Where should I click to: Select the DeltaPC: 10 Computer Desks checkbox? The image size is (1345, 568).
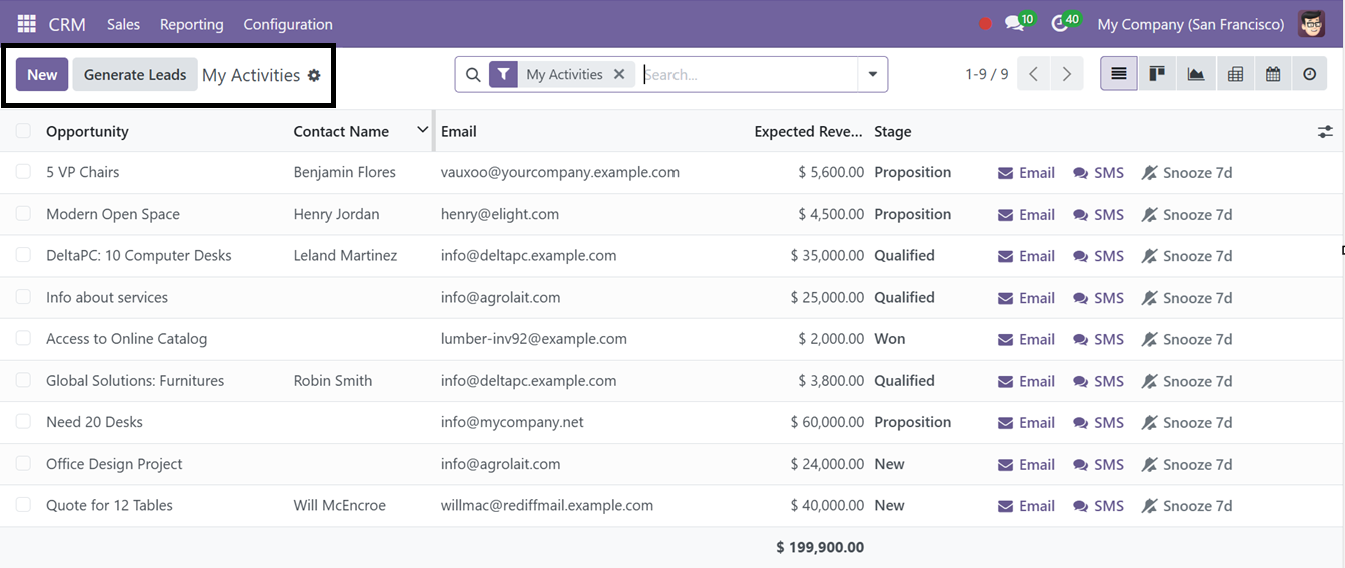(x=23, y=255)
